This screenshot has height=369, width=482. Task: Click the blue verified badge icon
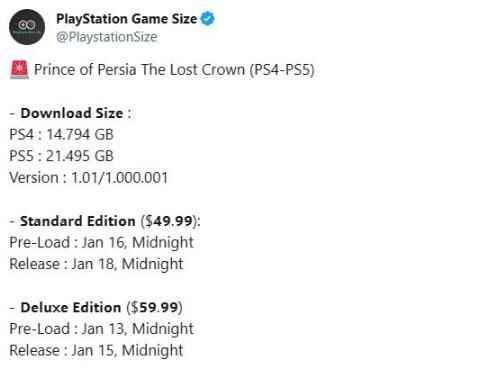[207, 18]
